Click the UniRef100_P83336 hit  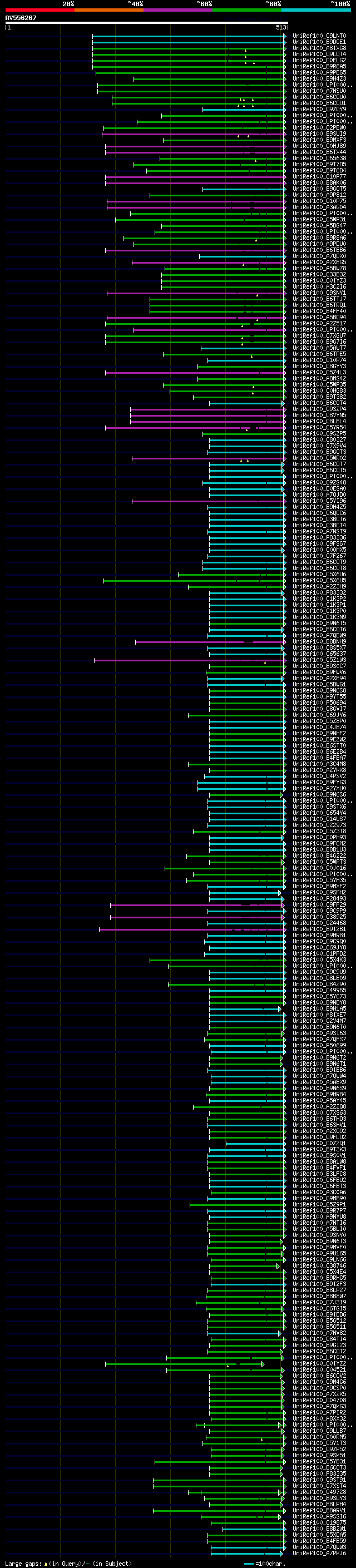click(319, 537)
